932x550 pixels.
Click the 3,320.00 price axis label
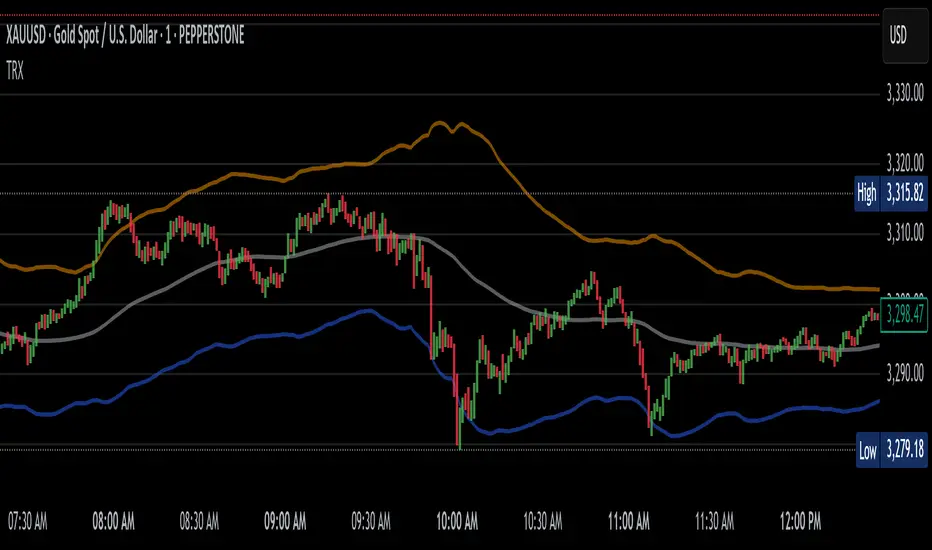click(905, 162)
